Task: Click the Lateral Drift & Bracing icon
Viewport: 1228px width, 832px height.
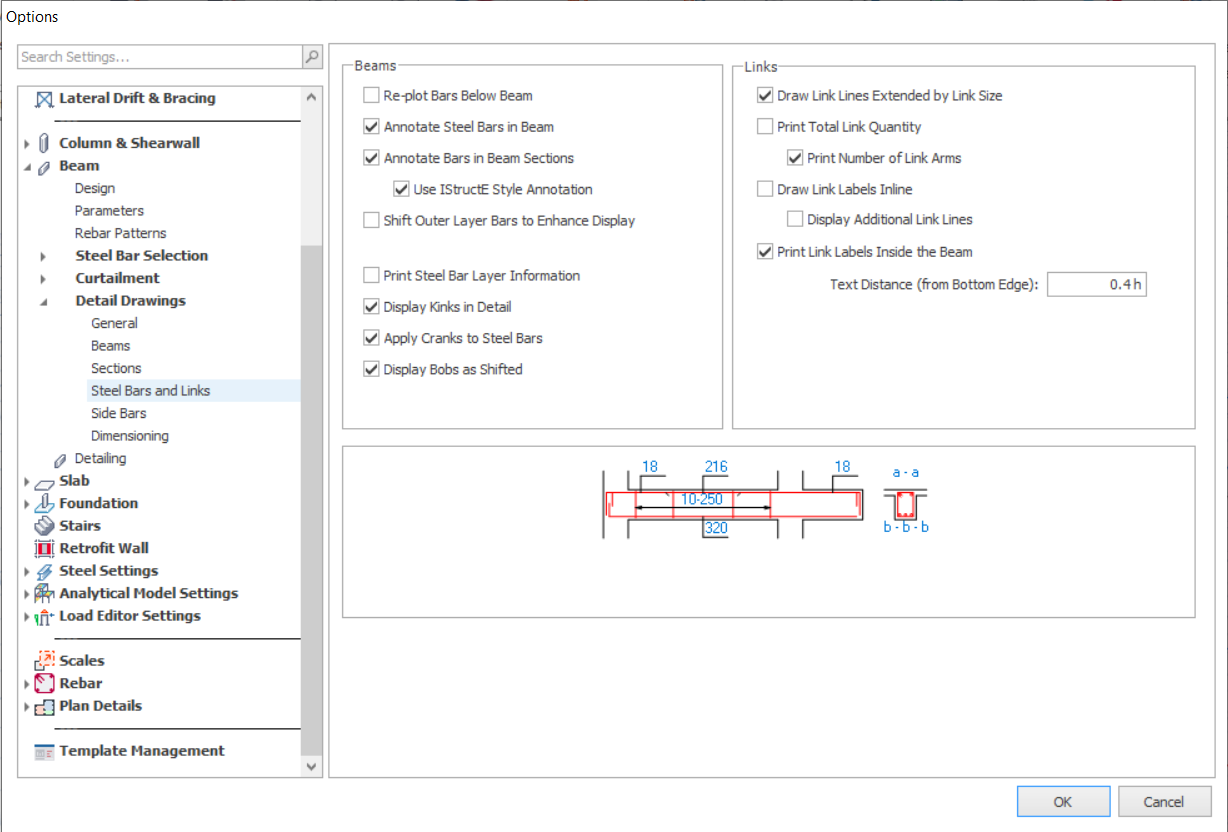Action: 44,99
